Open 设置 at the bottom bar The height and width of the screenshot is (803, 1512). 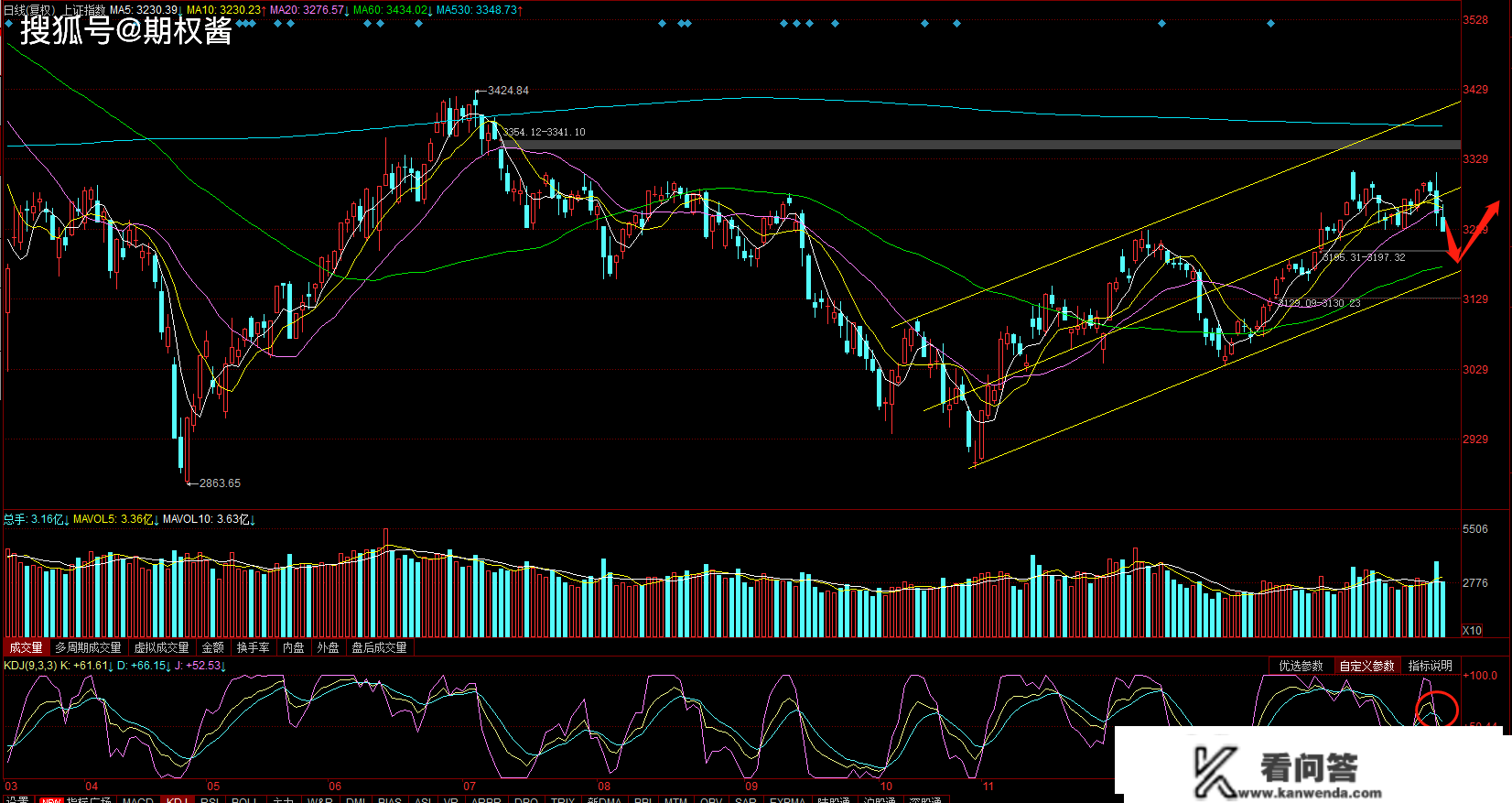tap(17, 799)
